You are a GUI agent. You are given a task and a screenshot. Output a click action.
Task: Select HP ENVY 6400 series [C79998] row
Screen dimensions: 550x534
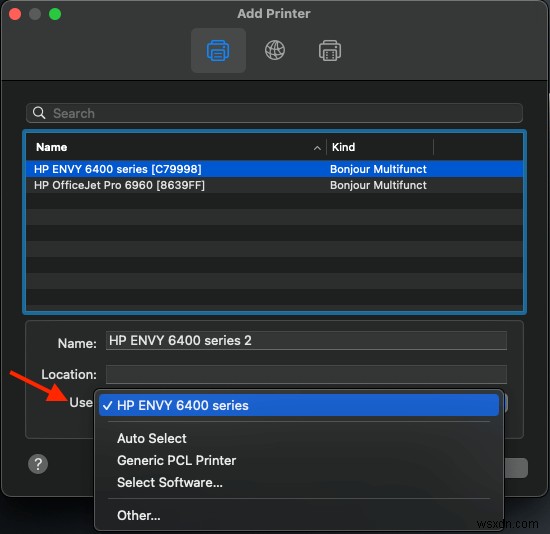274,169
